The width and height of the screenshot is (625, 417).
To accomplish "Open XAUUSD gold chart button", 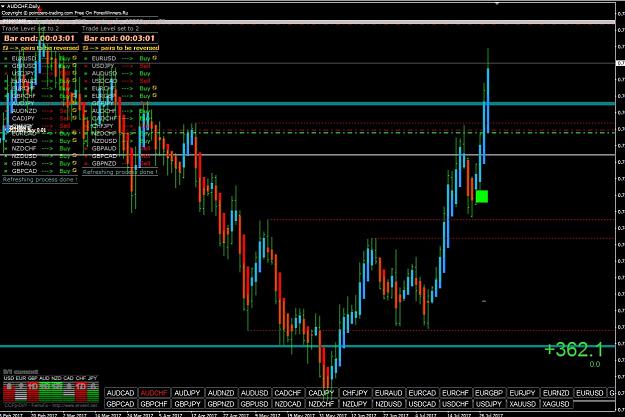I will [x=523, y=404].
